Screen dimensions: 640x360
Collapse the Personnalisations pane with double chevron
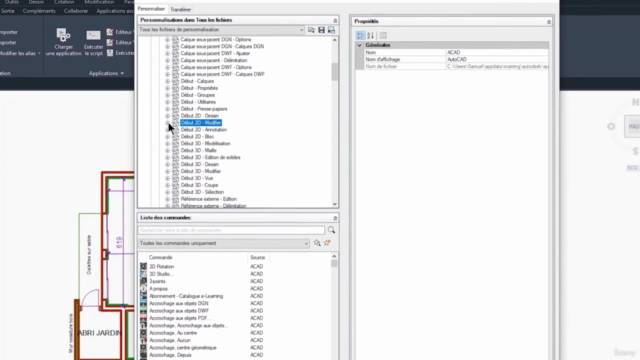335,20
